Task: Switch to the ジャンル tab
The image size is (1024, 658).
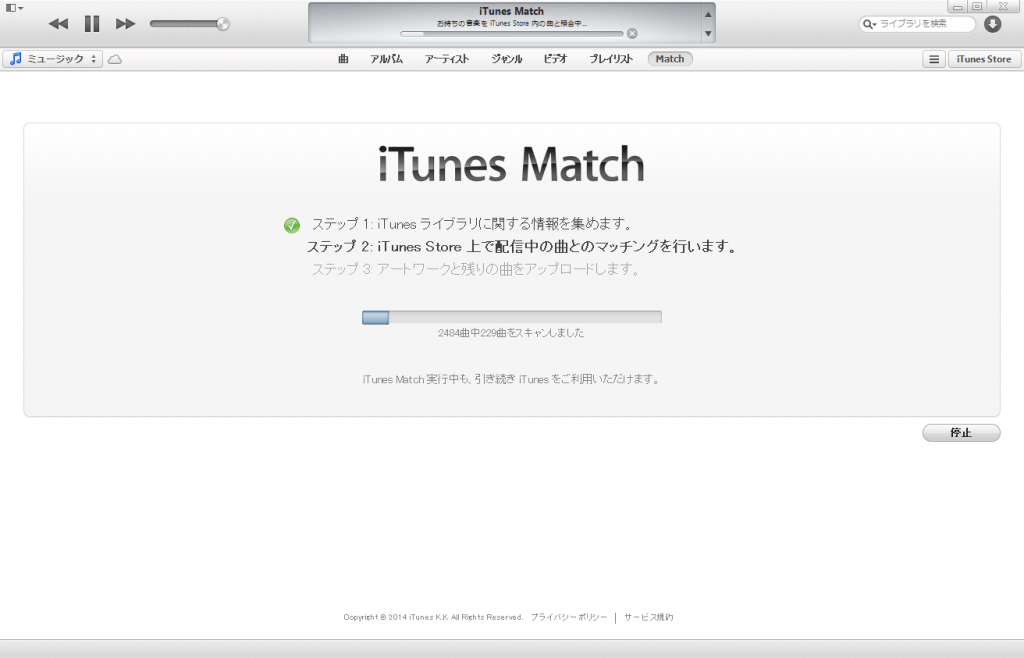Action: pos(507,59)
